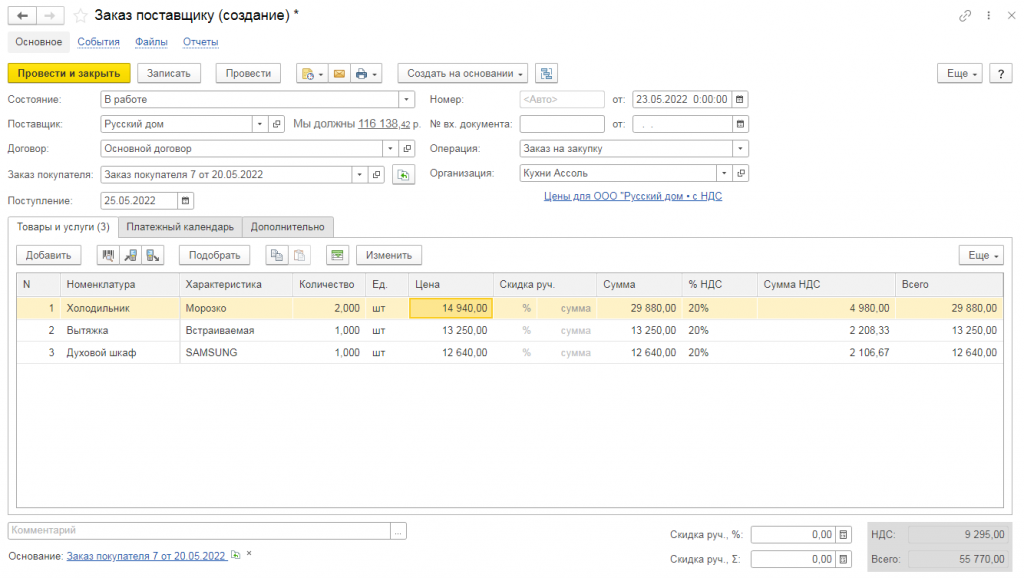Copy selected rows icon
1024x578 pixels.
click(277, 255)
